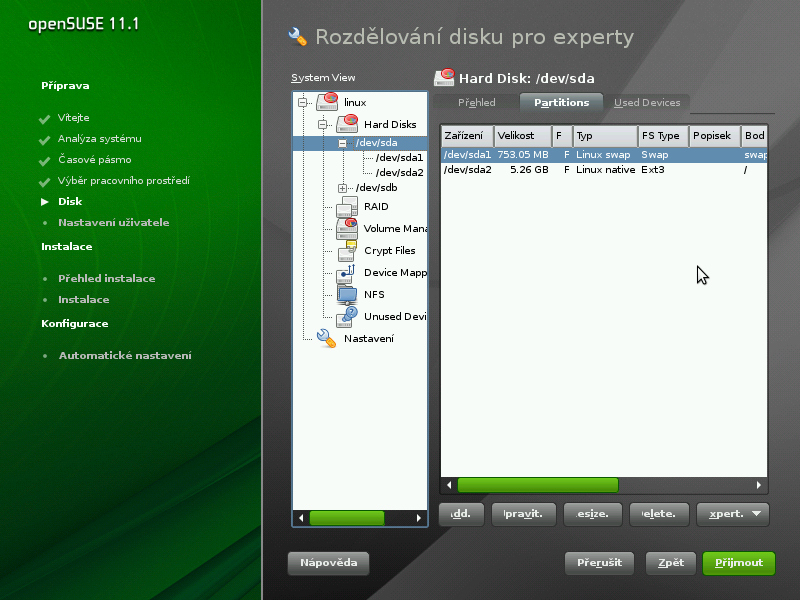800x600 pixels.
Task: Sort by the Typ column header
Action: (x=605, y=136)
